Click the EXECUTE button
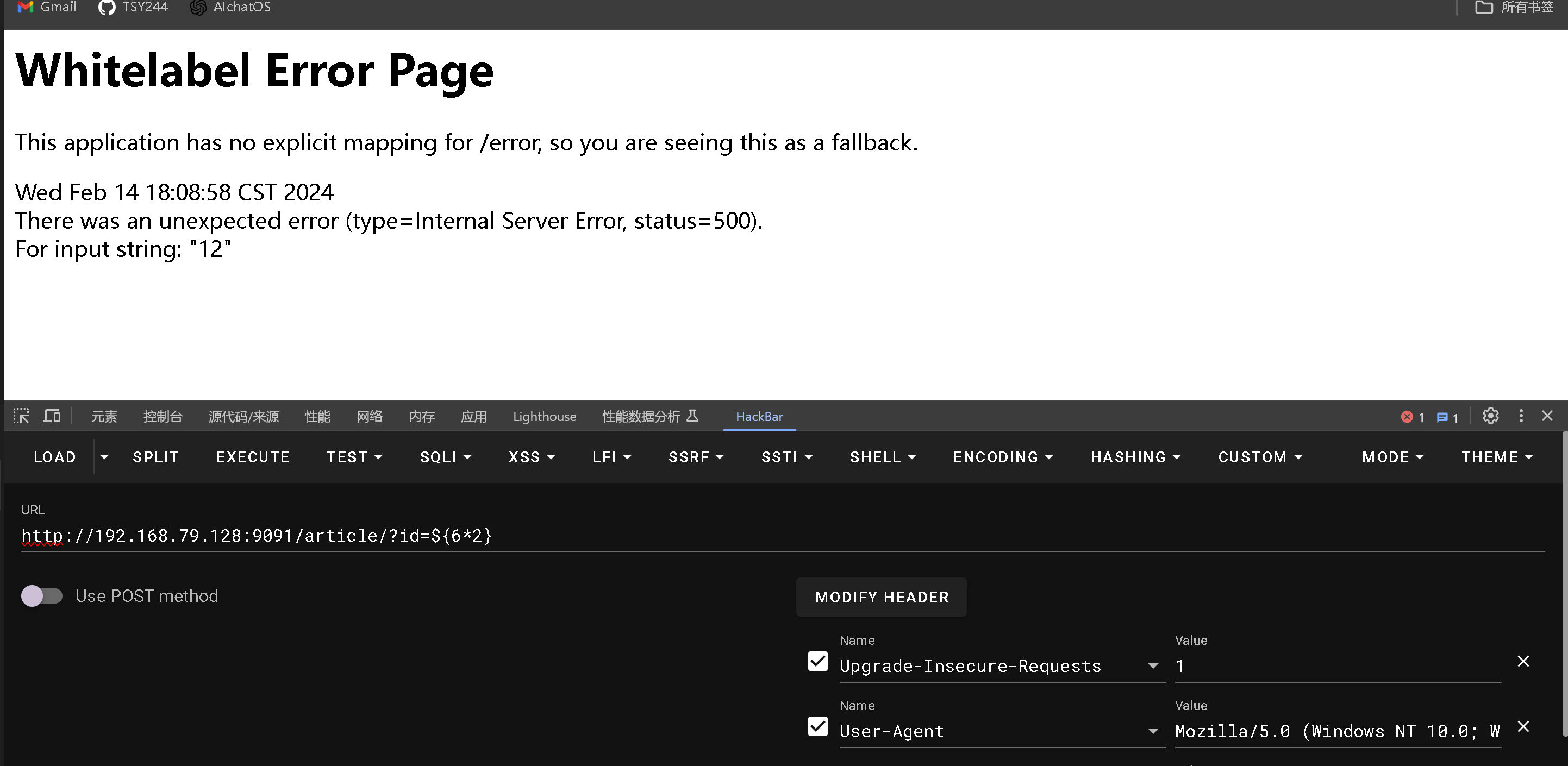This screenshot has width=1568, height=766. click(253, 457)
